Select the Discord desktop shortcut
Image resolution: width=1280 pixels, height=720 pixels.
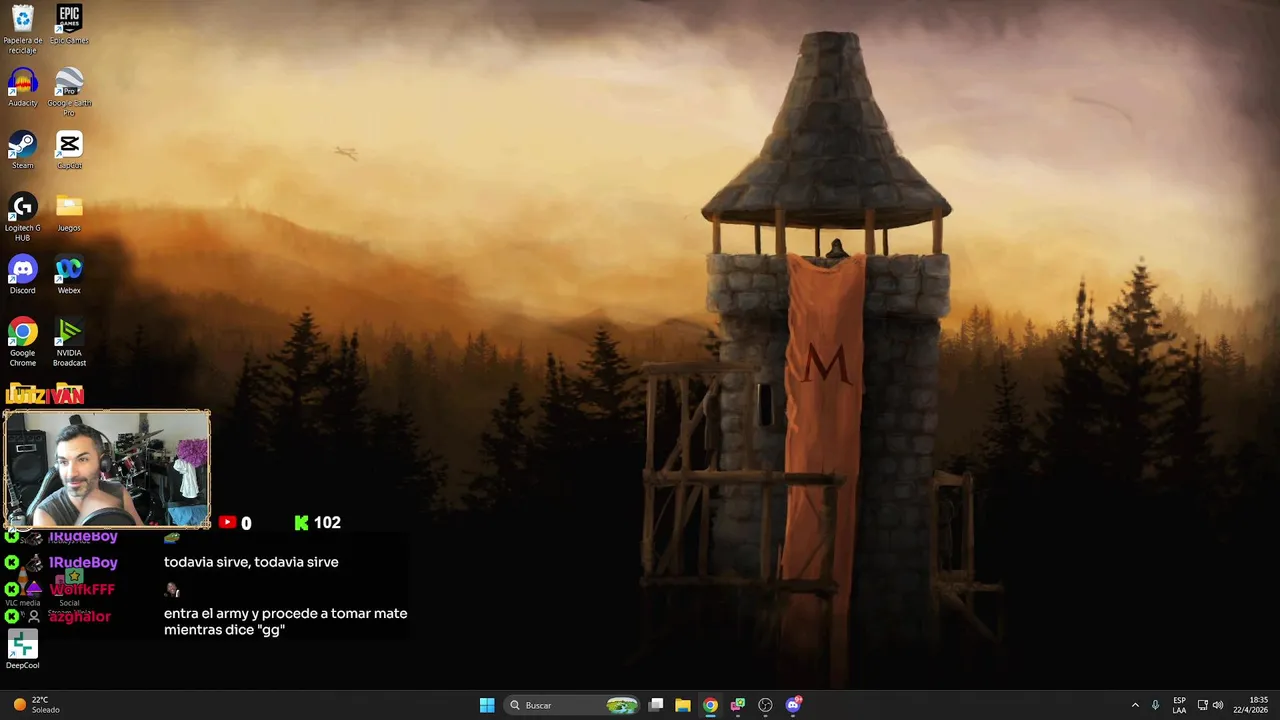pyautogui.click(x=22, y=275)
